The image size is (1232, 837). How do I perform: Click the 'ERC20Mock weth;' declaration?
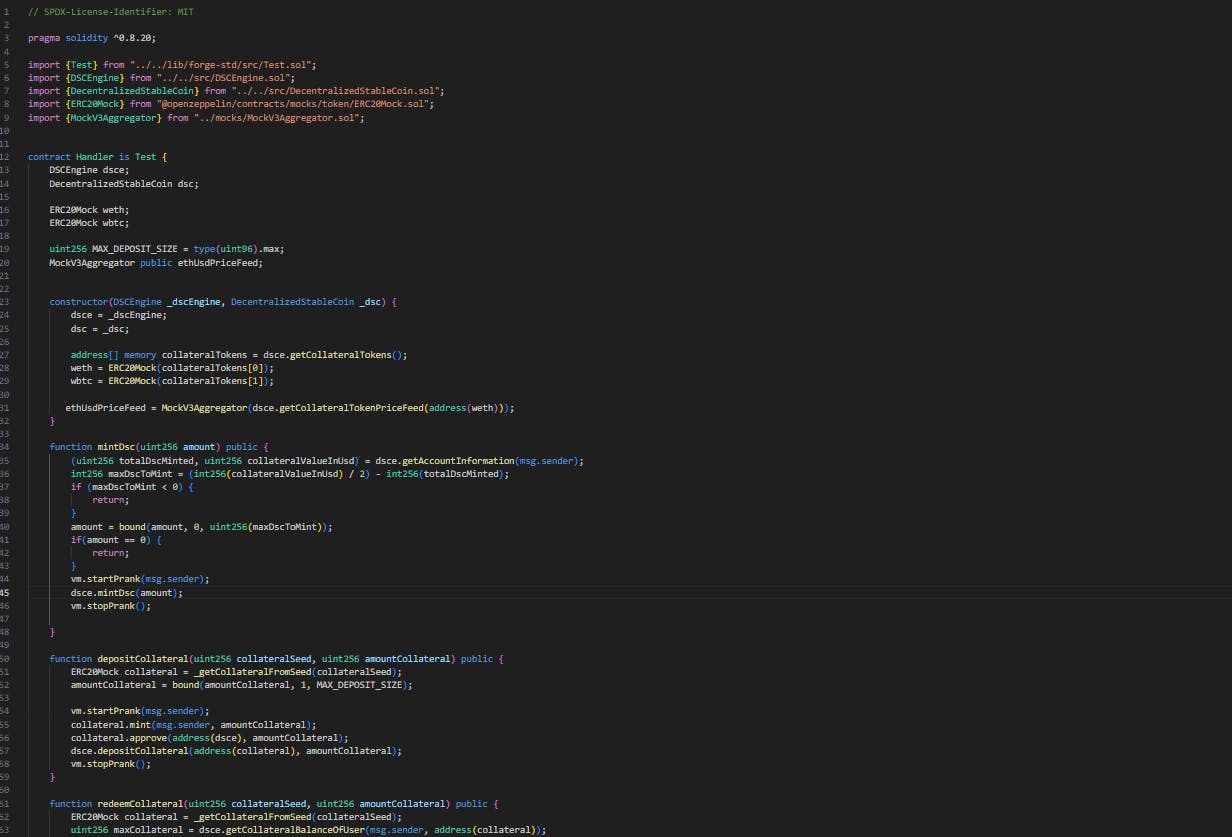point(89,210)
